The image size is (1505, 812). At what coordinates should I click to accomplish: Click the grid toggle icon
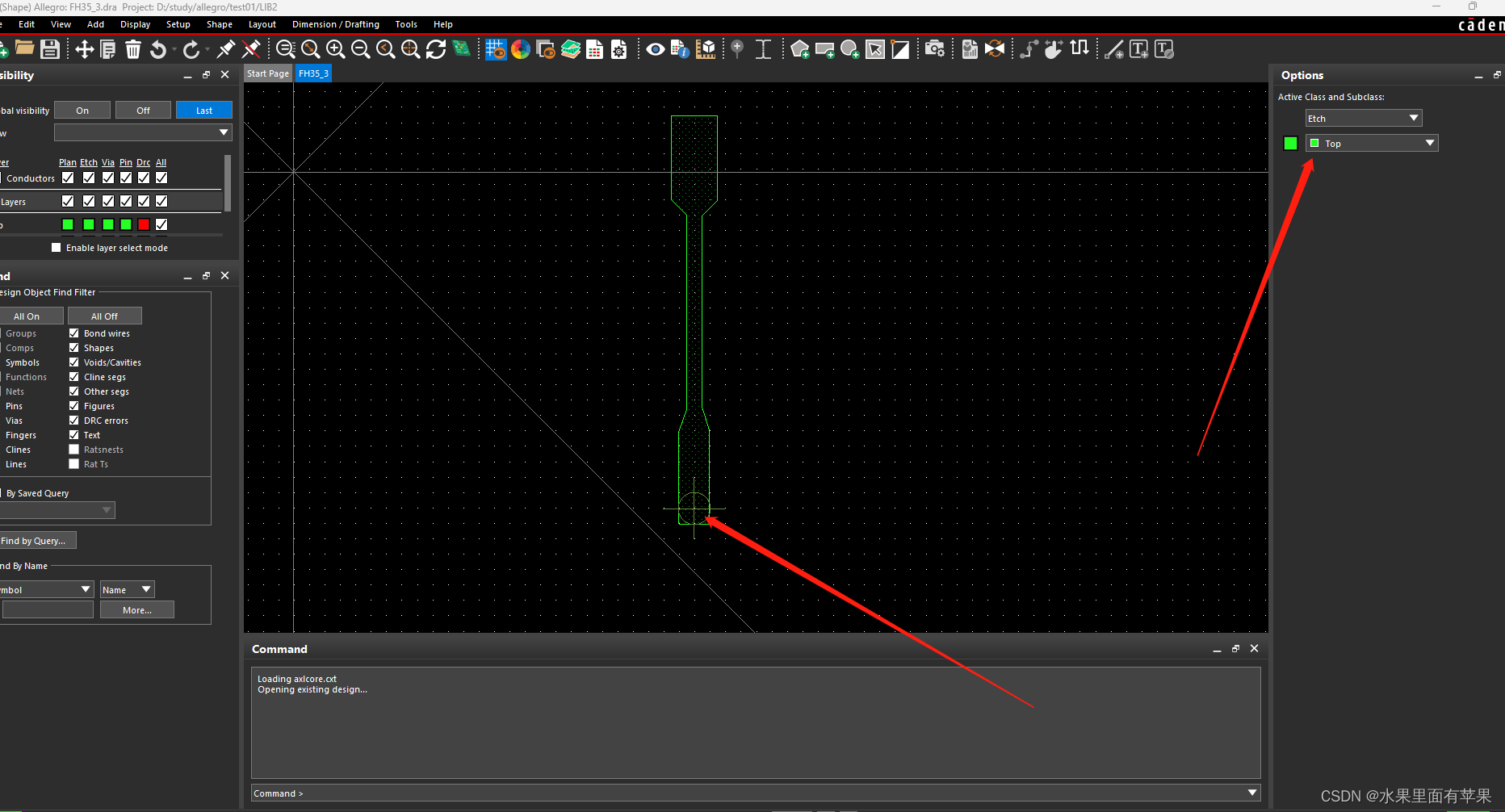coord(495,49)
